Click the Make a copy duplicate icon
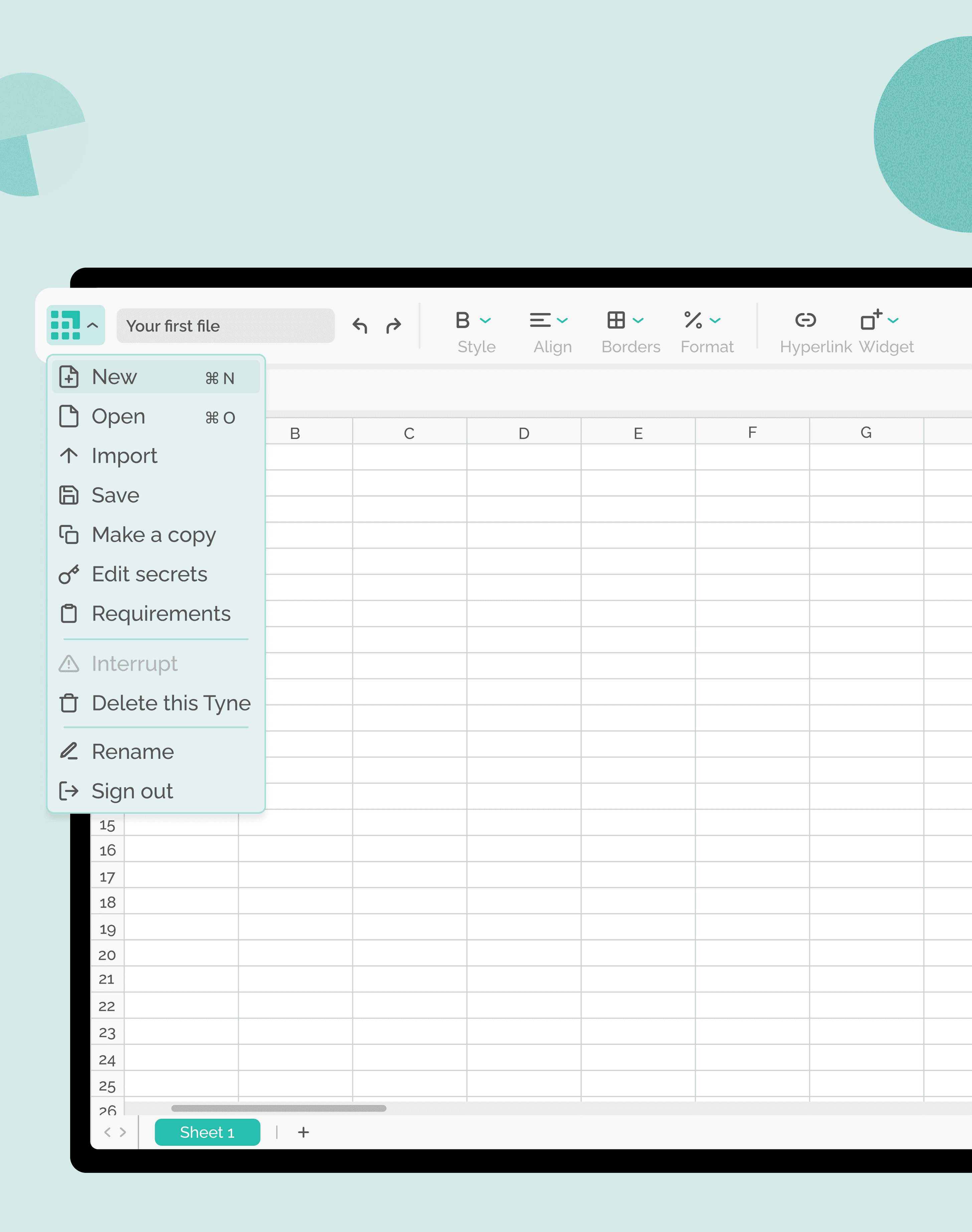This screenshot has height=1232, width=972. pos(69,535)
